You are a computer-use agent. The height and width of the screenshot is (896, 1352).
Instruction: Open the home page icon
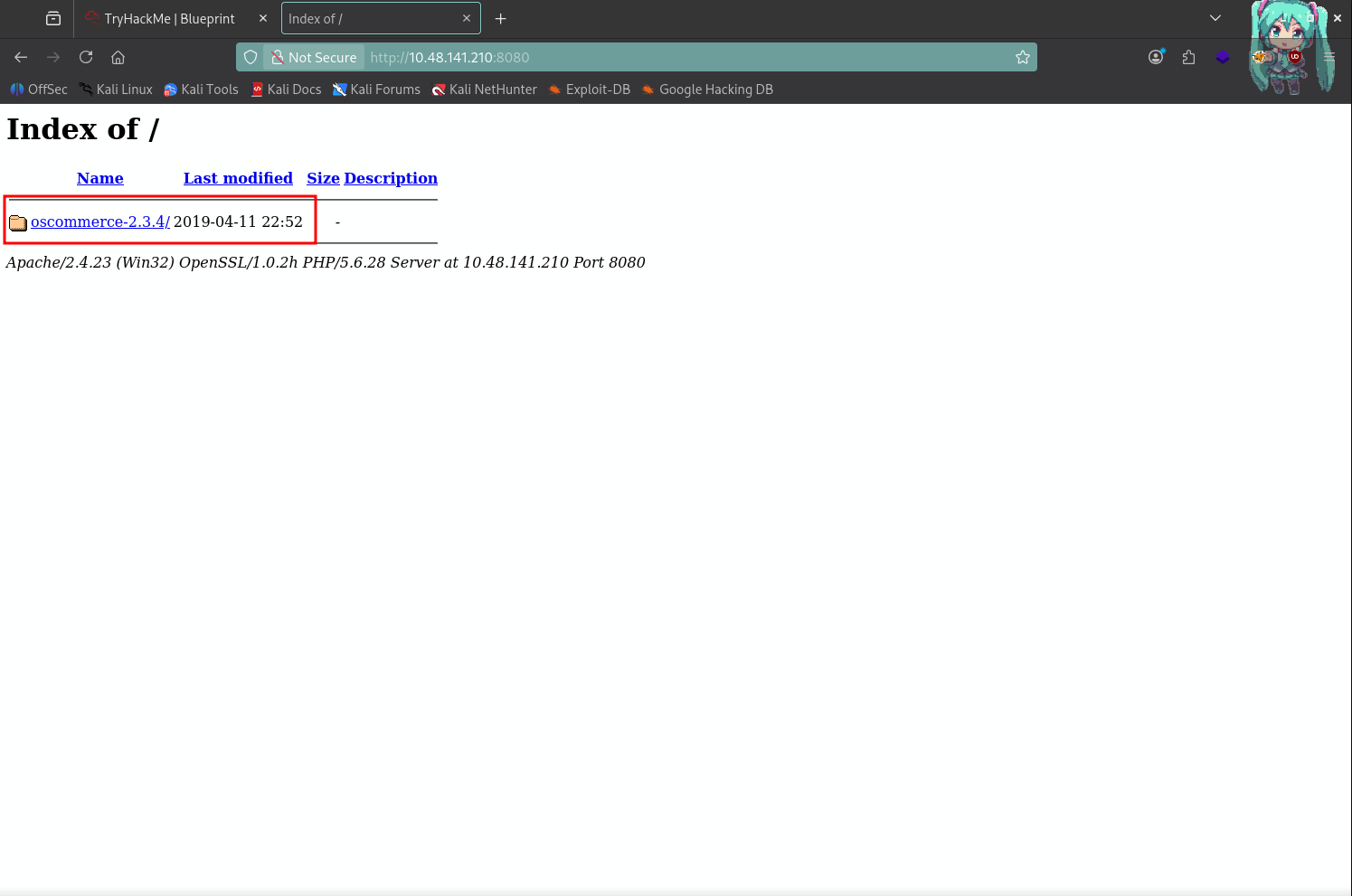click(118, 57)
